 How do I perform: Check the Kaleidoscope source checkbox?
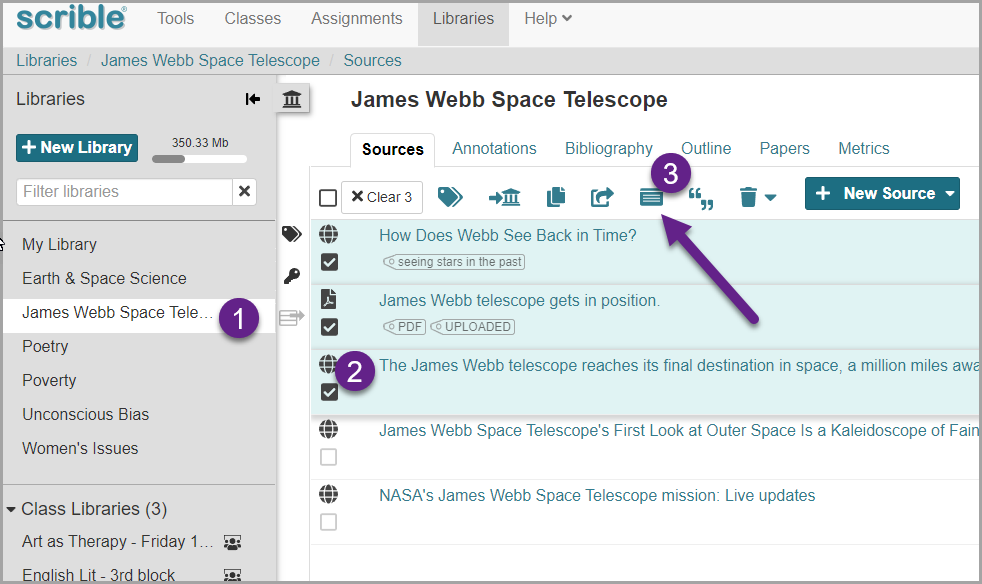tap(329, 457)
